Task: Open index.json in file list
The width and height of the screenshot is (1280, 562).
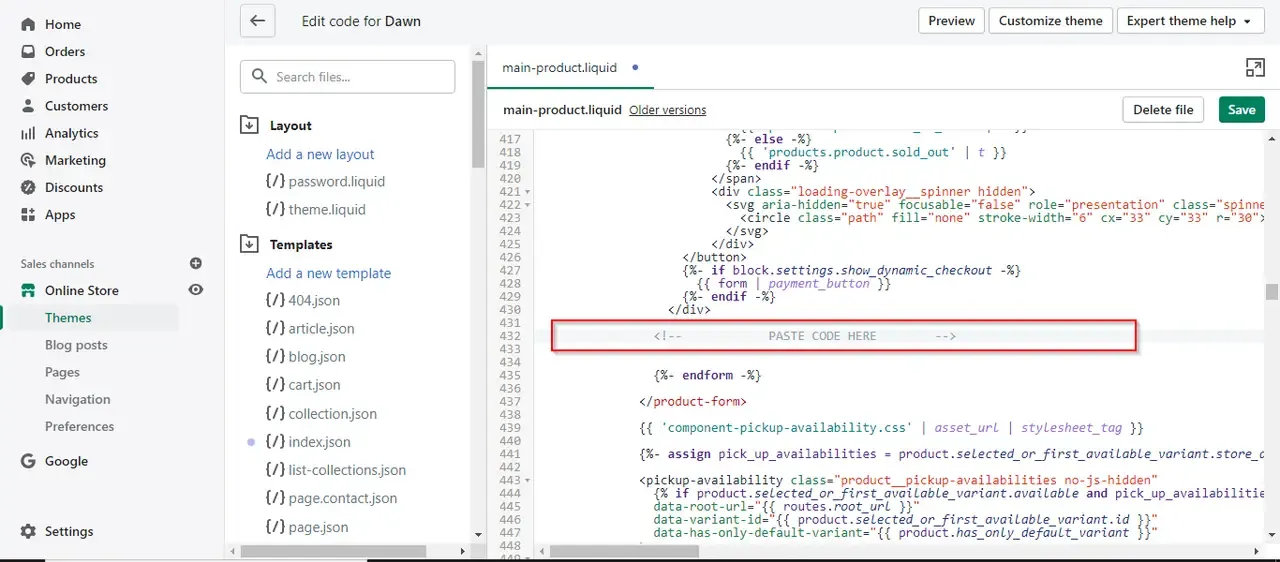Action: 318,441
